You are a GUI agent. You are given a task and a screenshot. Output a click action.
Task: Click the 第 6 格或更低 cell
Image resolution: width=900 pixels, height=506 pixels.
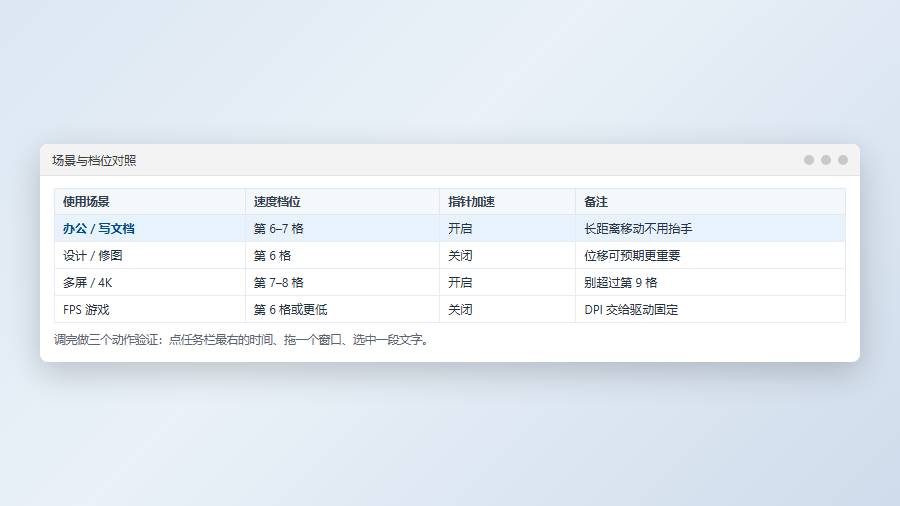pyautogui.click(x=342, y=309)
